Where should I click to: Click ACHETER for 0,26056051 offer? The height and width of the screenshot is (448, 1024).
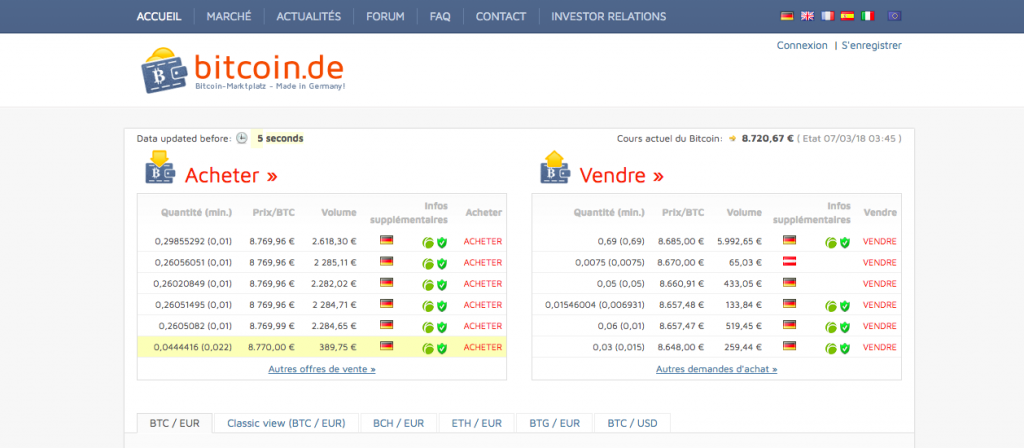point(483,263)
